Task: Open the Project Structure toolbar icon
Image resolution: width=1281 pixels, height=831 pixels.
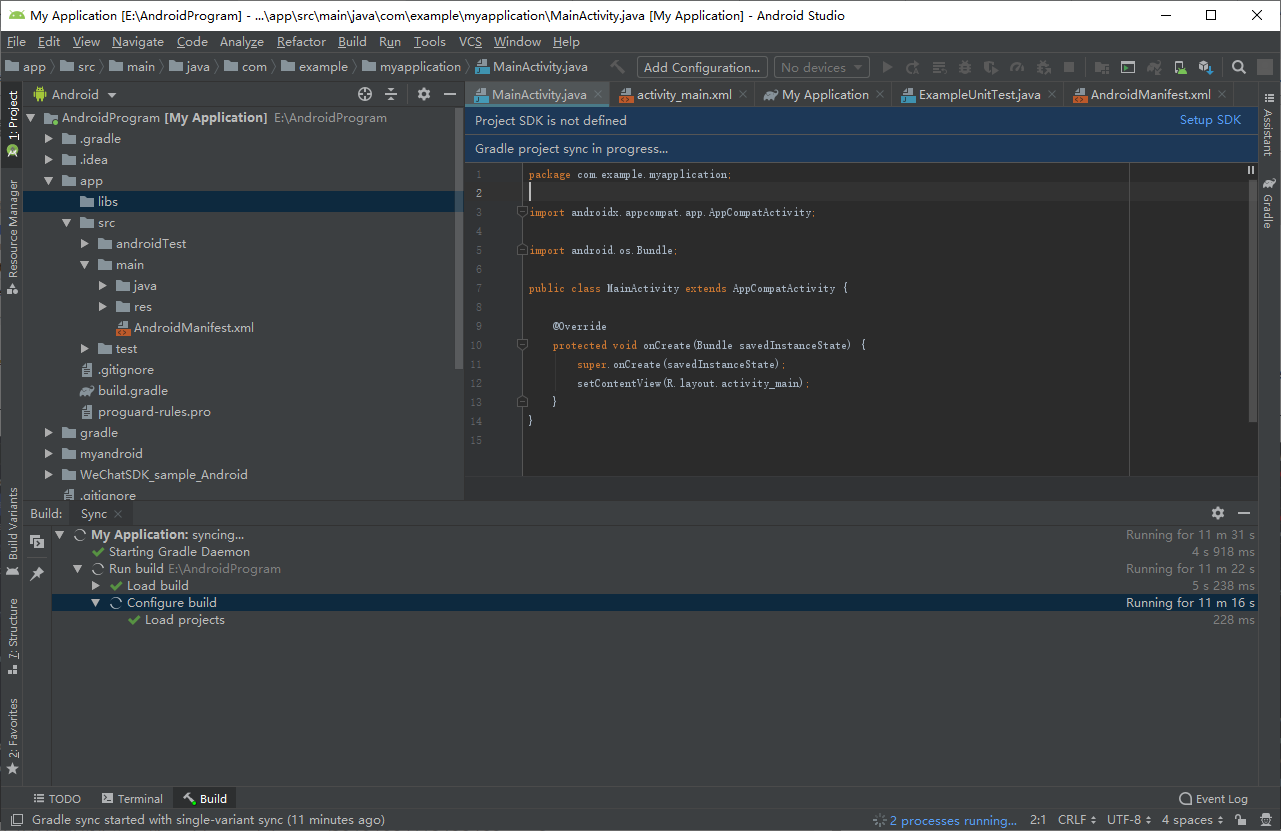Action: click(1102, 67)
